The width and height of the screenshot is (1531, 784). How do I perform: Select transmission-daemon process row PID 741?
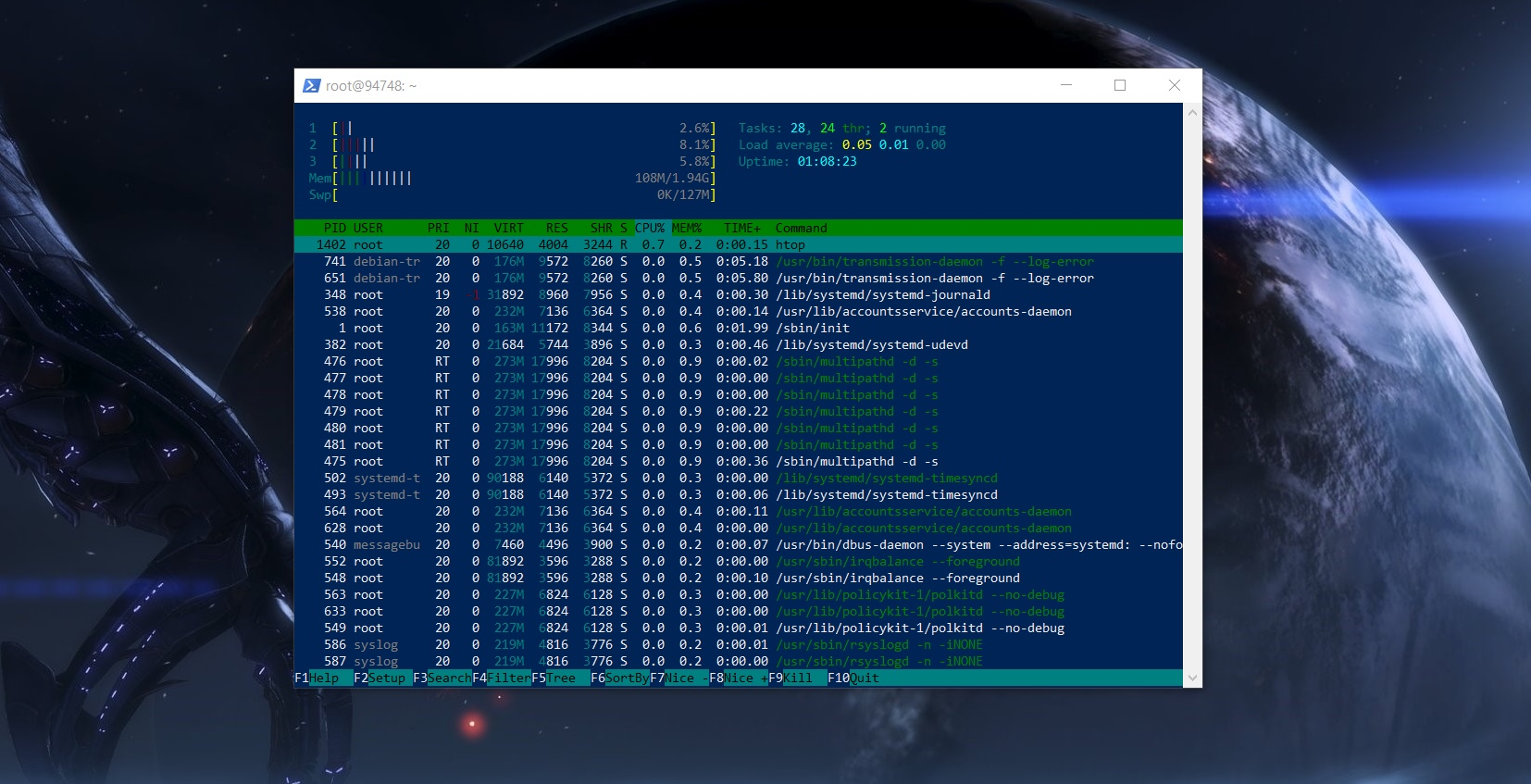[739, 261]
